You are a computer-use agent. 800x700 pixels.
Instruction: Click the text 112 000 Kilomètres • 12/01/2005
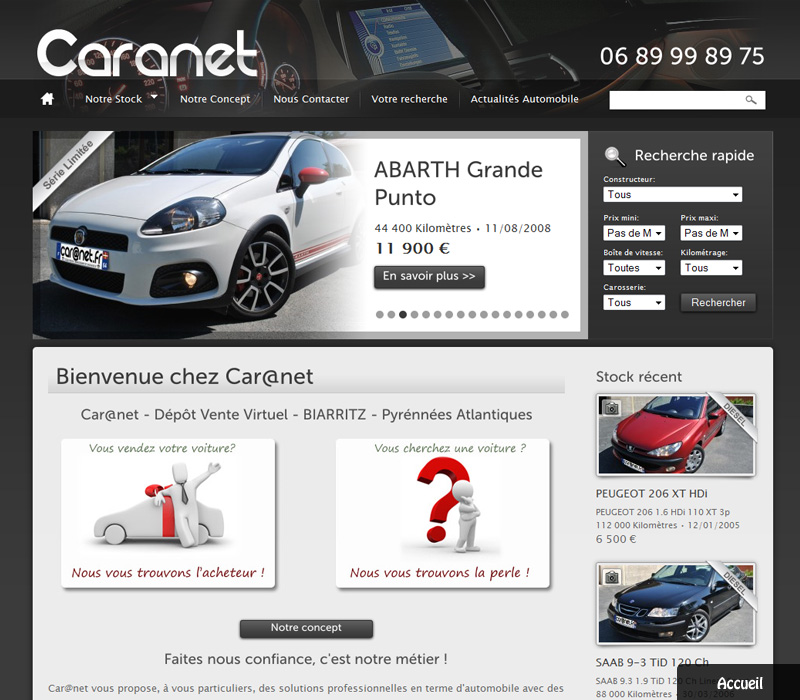pos(667,526)
